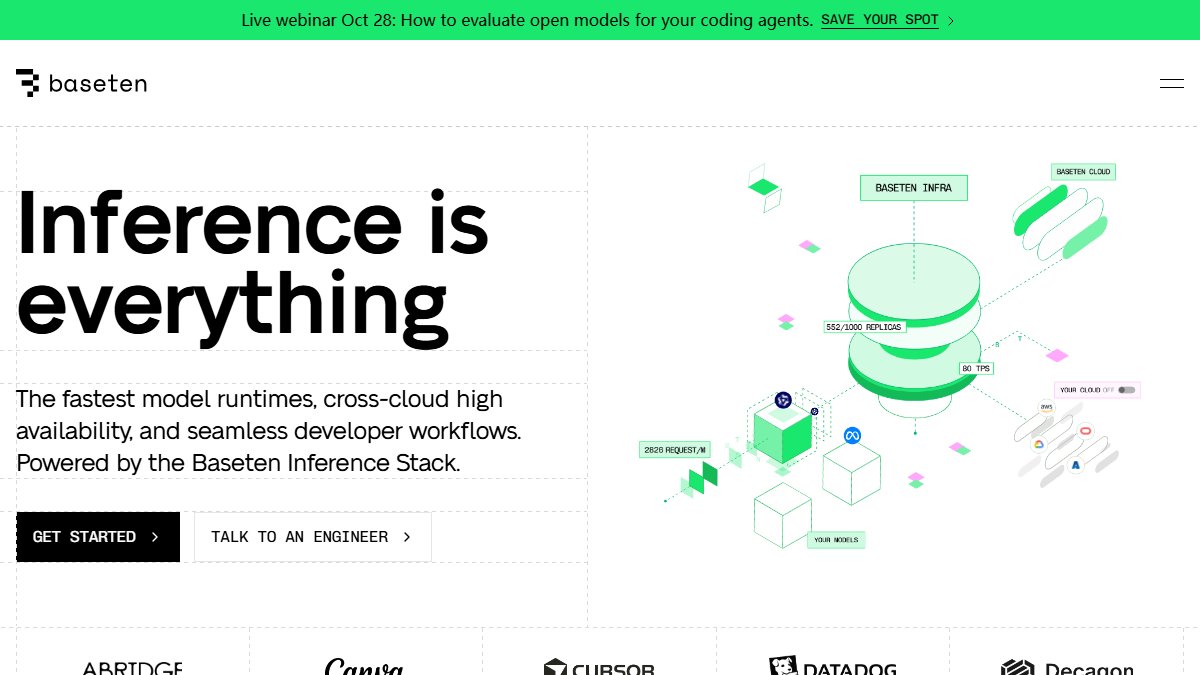Screen dimensions: 1200x675
Task: Click the BASETEN INFRA label
Action: point(914,188)
